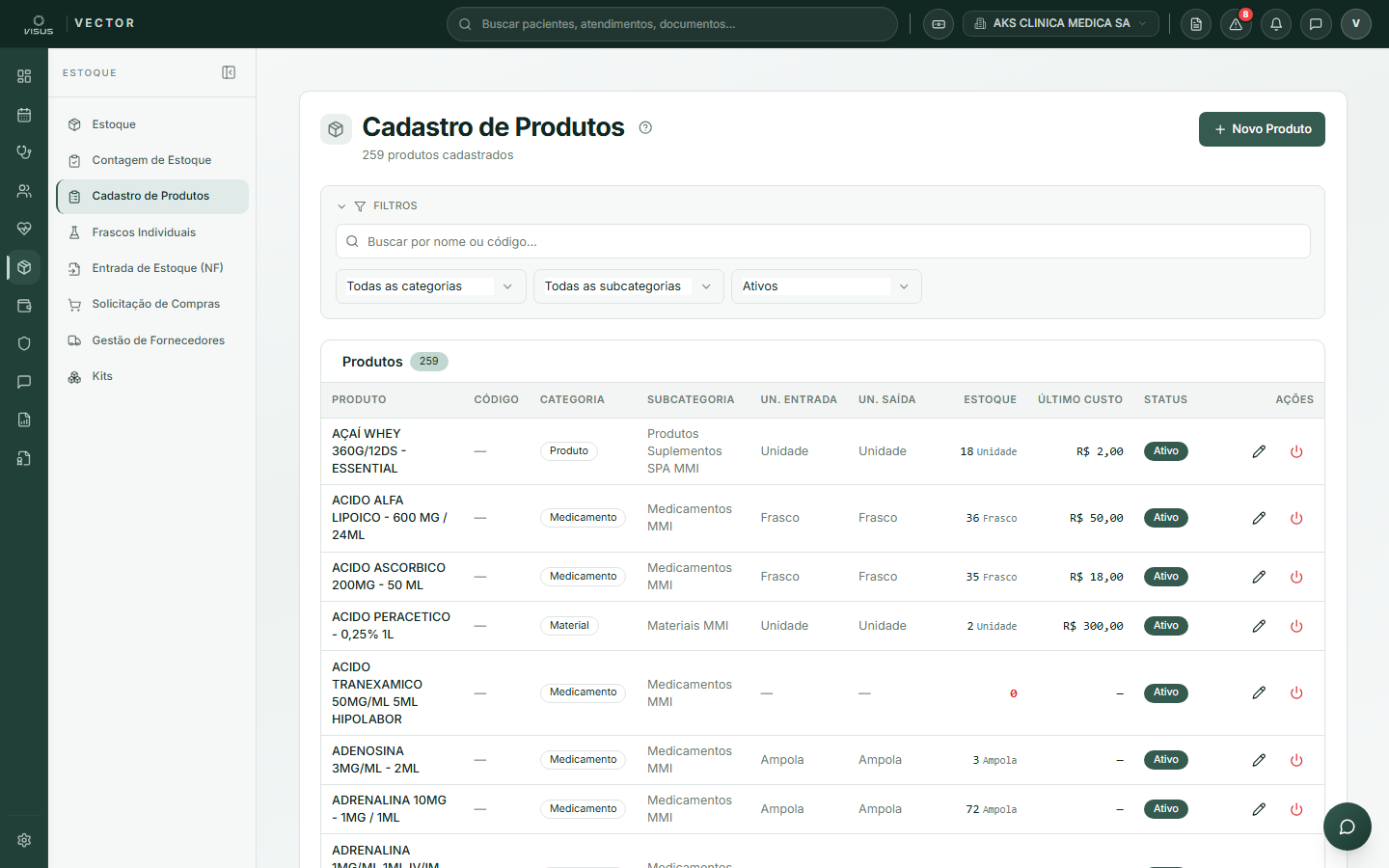Go to Contagem de Estoque
Image resolution: width=1389 pixels, height=868 pixels.
coord(152,160)
